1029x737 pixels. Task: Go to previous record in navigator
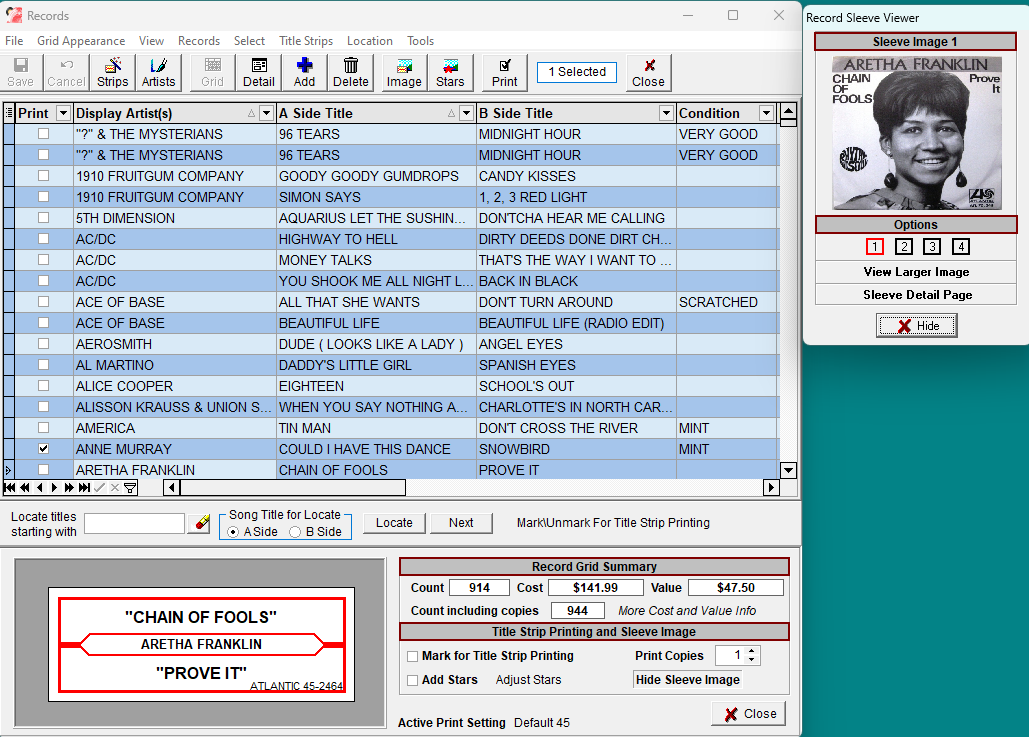pos(39,488)
